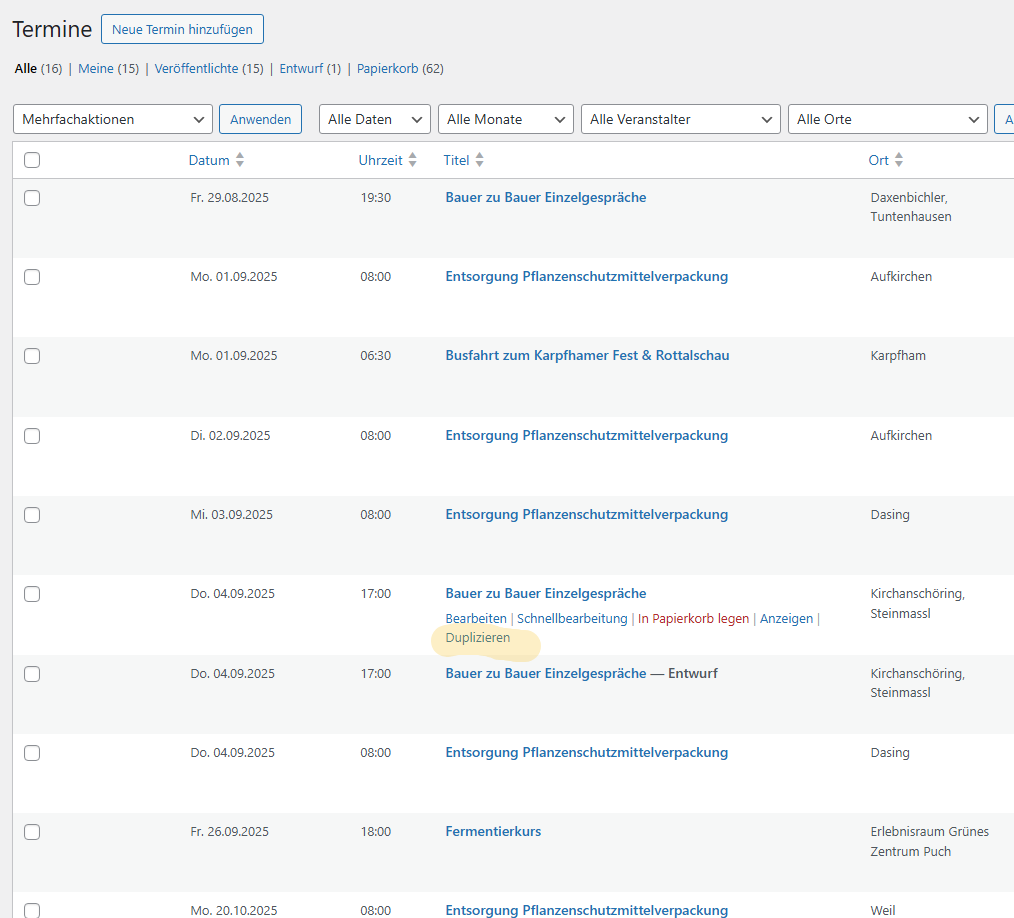Toggle the select-all checkbox in header
The width and height of the screenshot is (1014, 918).
(x=32, y=160)
